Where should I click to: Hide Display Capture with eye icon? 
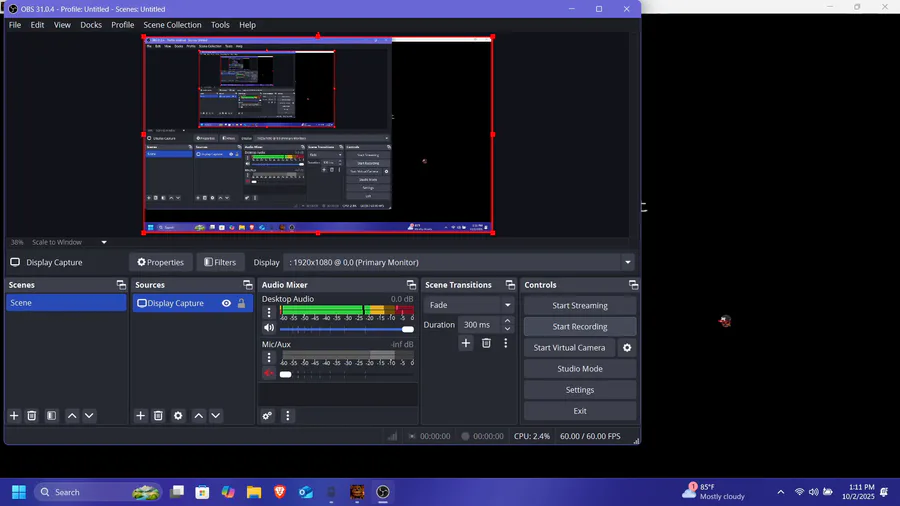pos(226,303)
